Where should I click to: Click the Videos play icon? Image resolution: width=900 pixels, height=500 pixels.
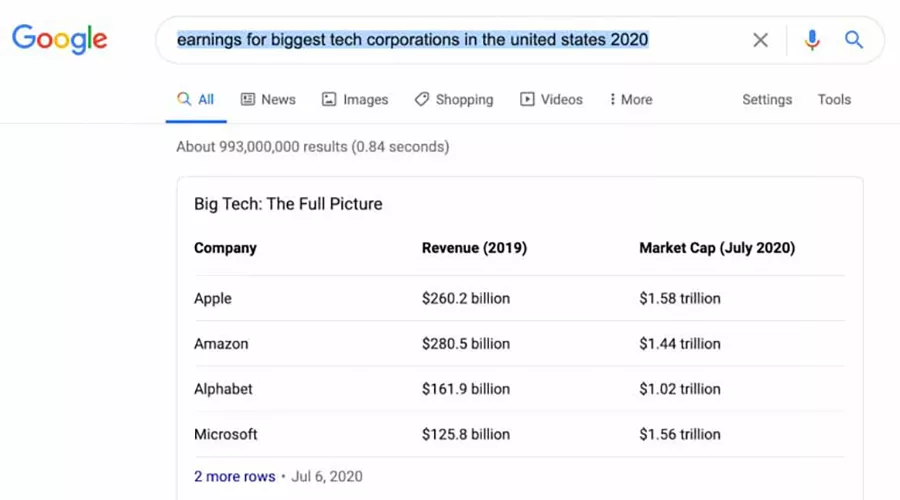tap(527, 99)
